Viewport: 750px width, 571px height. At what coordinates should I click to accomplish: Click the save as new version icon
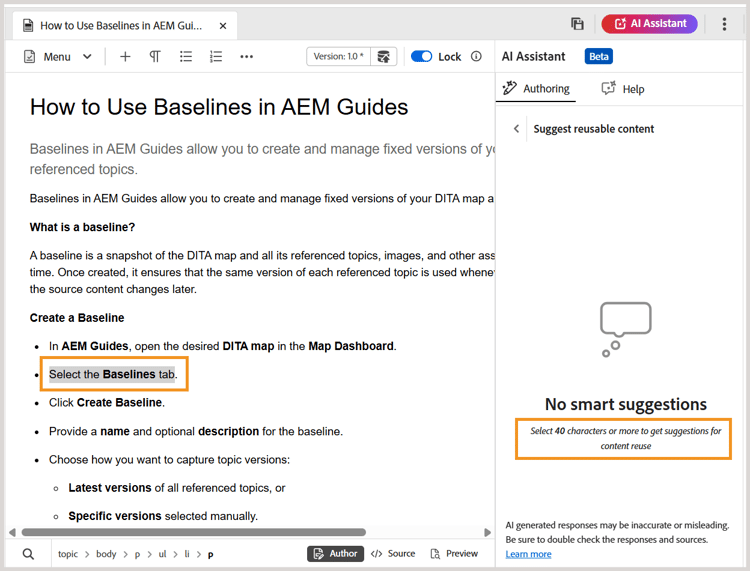click(x=383, y=56)
